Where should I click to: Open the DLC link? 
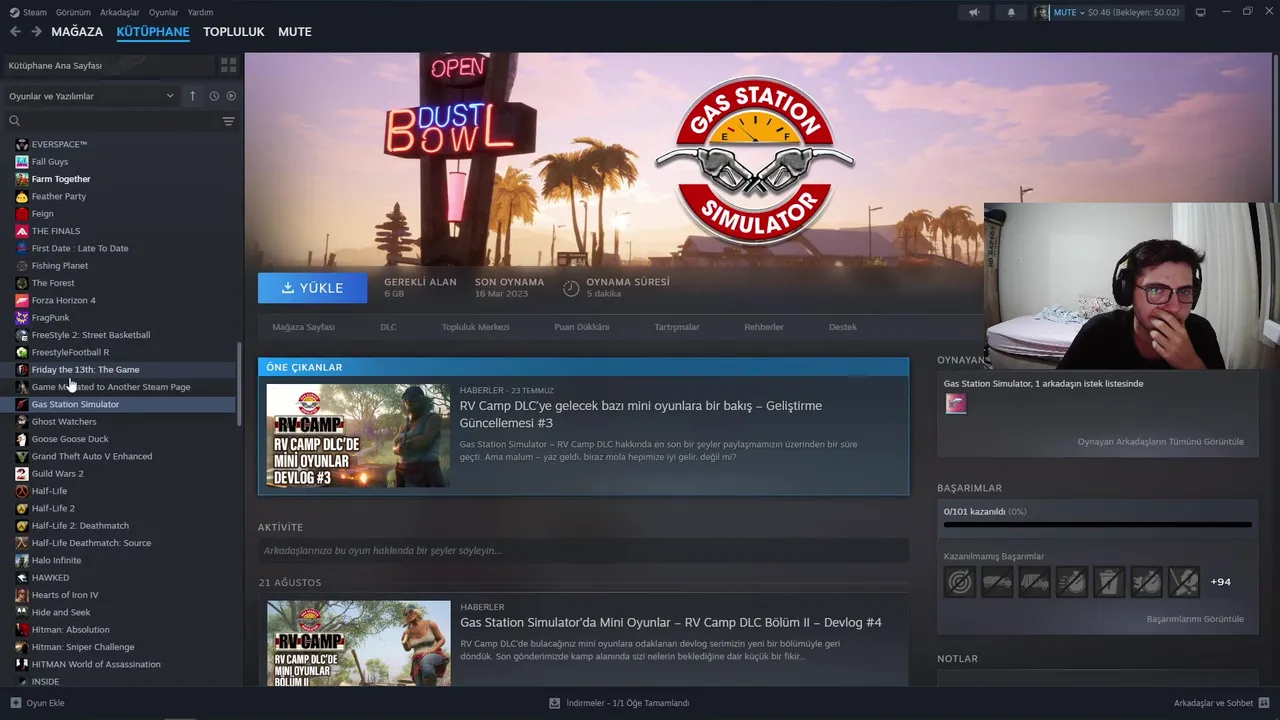point(388,327)
